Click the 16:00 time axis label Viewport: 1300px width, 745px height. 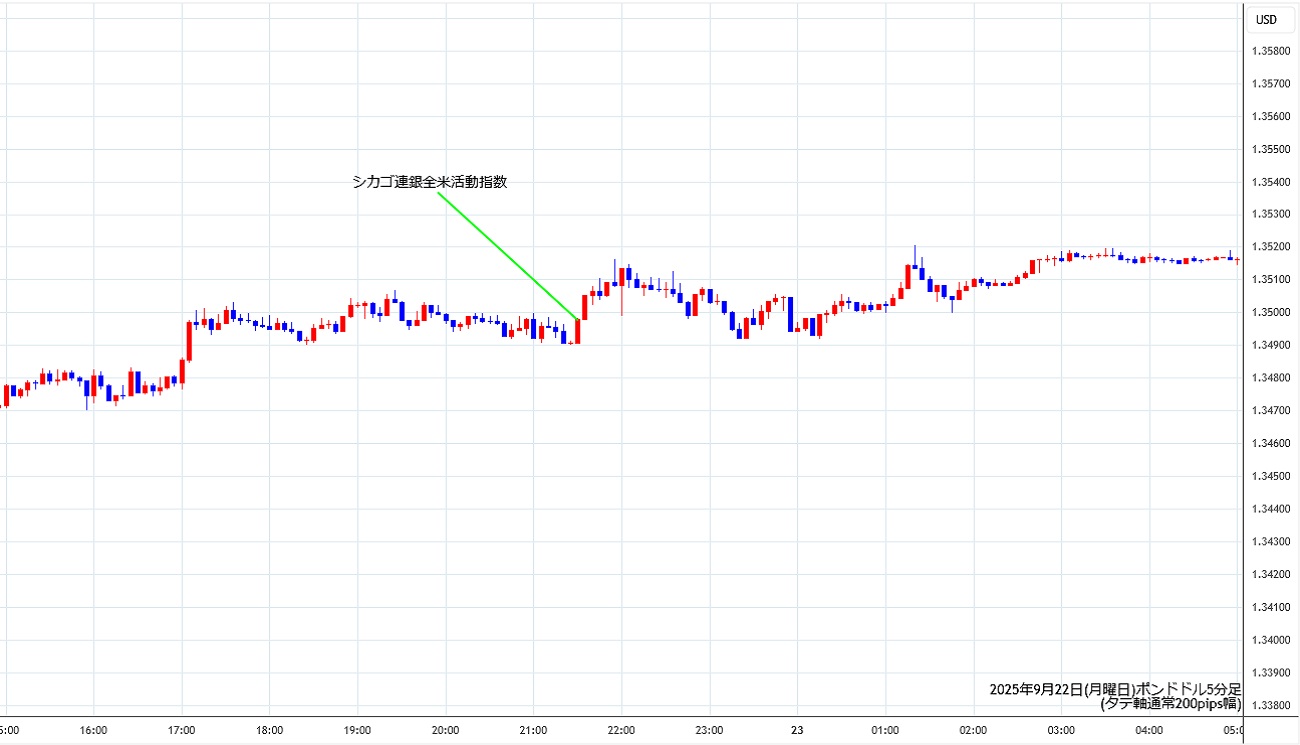[93, 730]
